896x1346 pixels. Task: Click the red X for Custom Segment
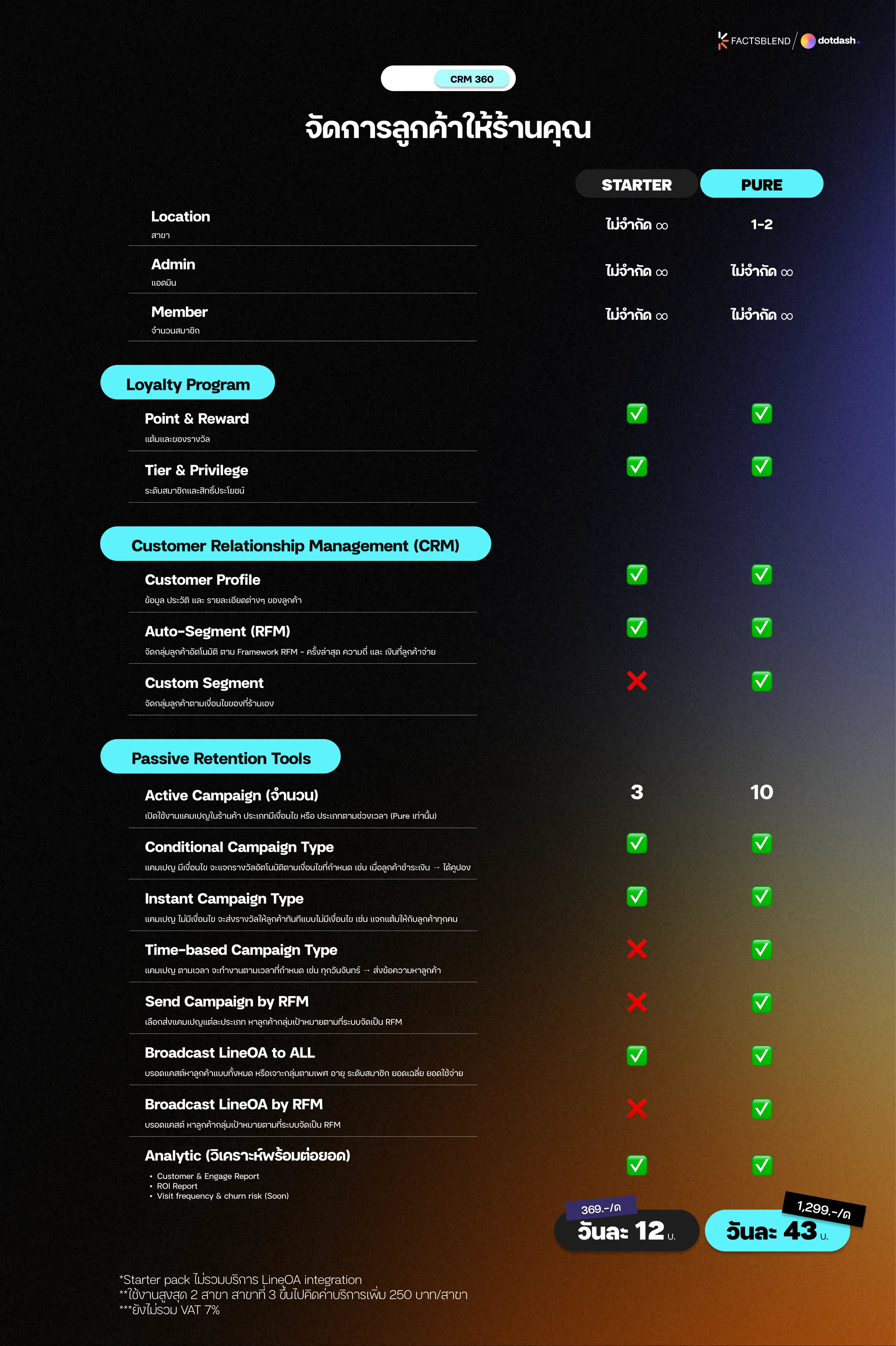[x=637, y=680]
